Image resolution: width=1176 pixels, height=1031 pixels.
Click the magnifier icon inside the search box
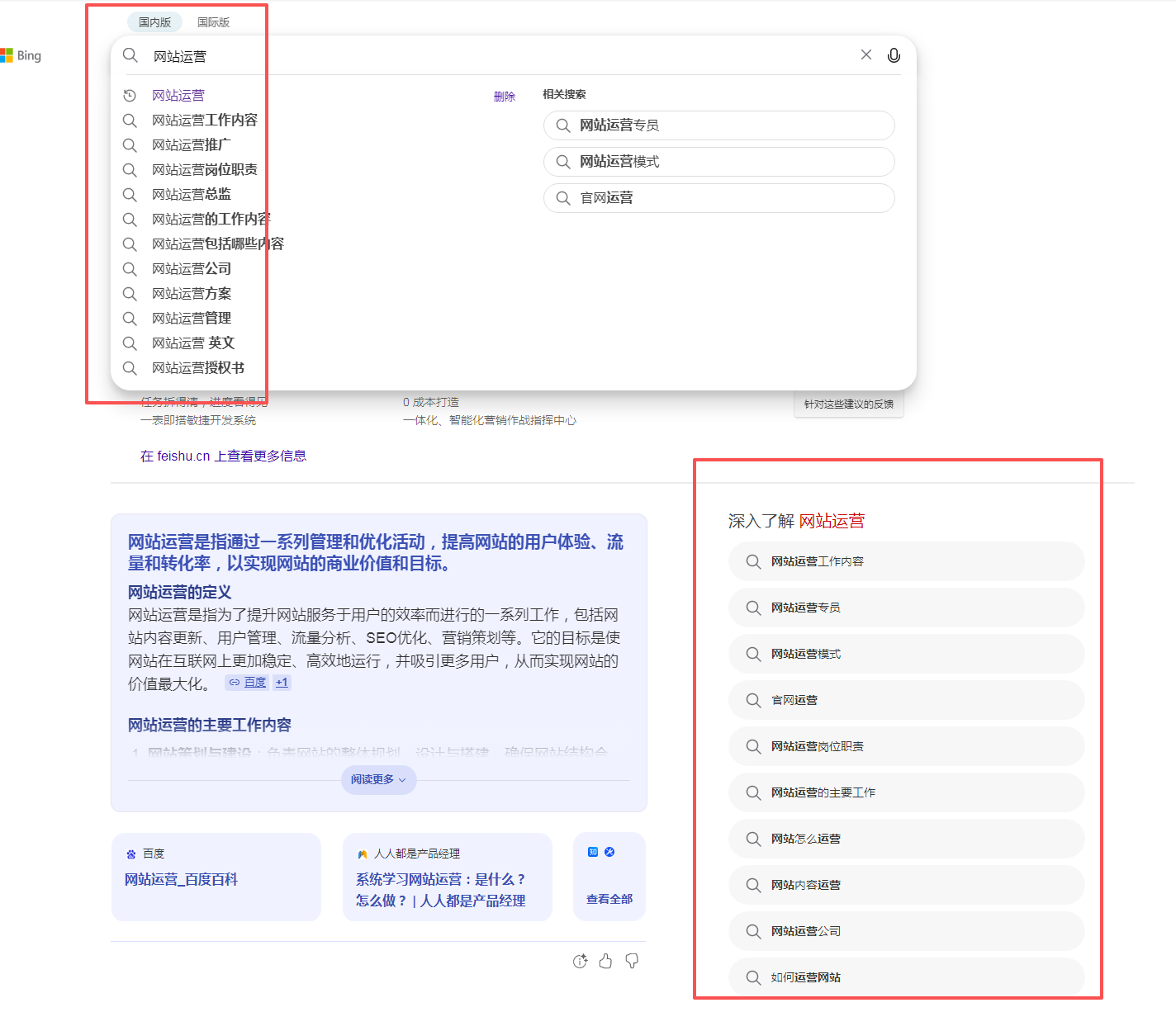pos(130,55)
